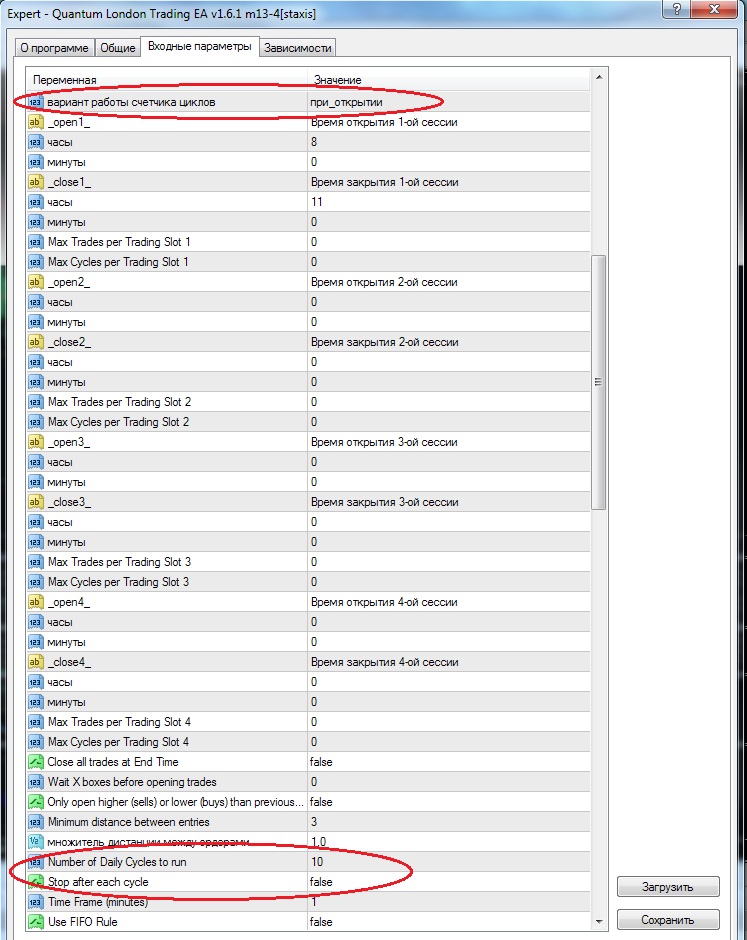Click boolean icon of Close all trades at End Time

pos(36,762)
